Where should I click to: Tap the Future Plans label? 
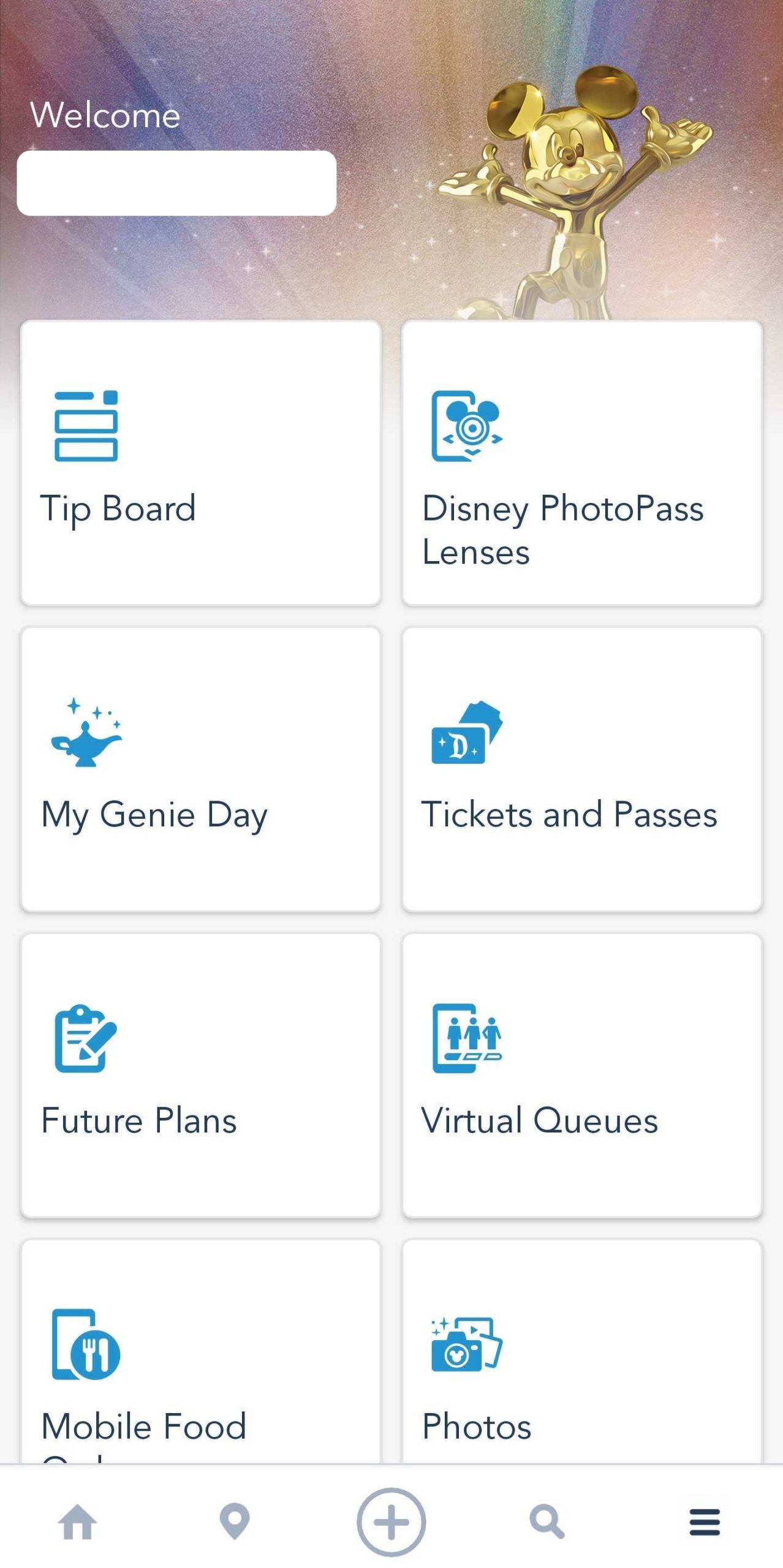click(x=139, y=1121)
